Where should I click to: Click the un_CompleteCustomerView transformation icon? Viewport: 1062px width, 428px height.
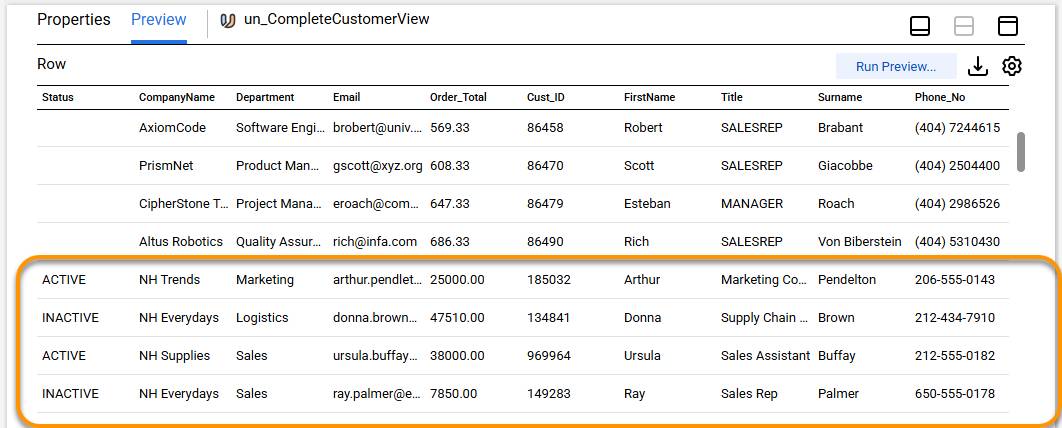click(228, 20)
